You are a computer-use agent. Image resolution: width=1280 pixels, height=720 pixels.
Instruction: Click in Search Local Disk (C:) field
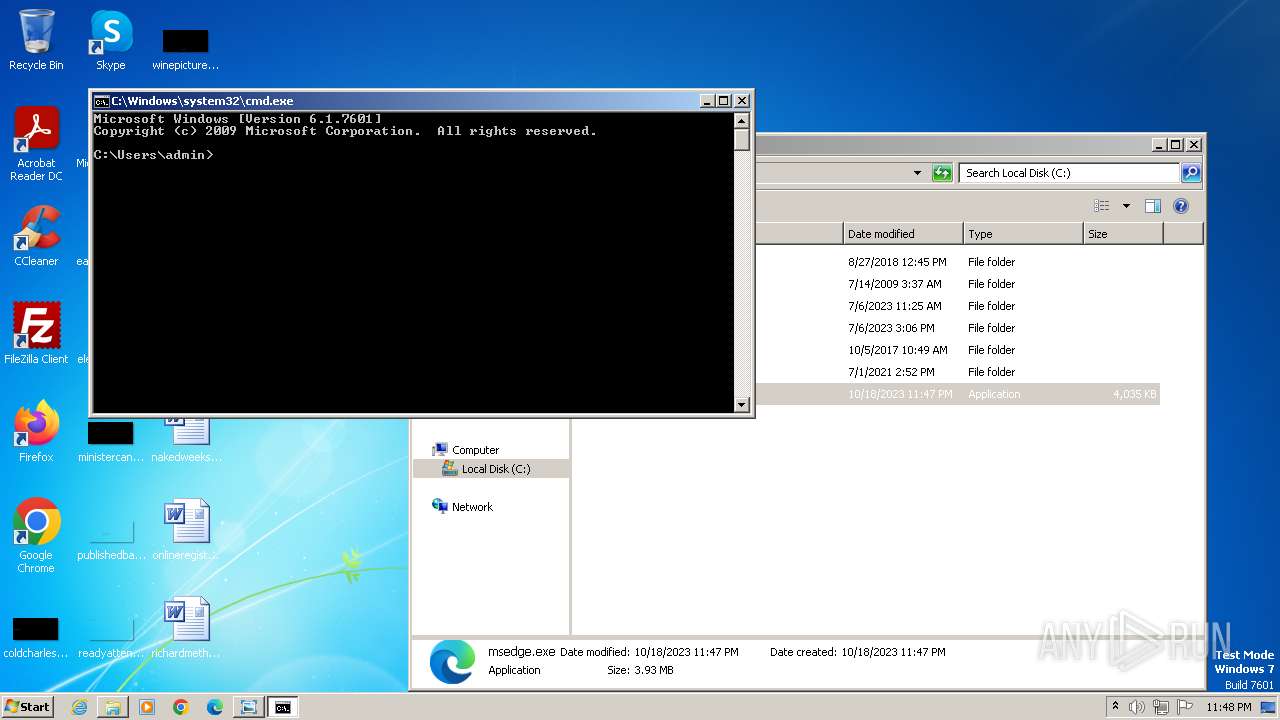(x=1069, y=173)
